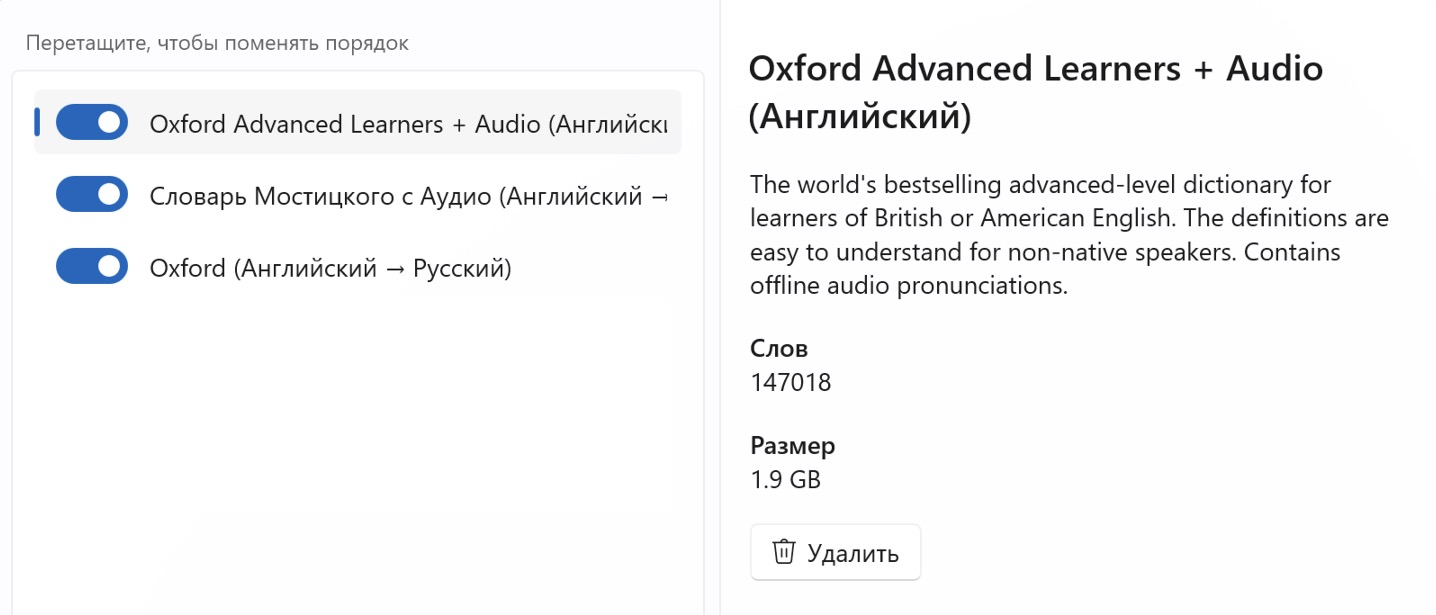Click empty space below the dictionary list

tap(357, 450)
